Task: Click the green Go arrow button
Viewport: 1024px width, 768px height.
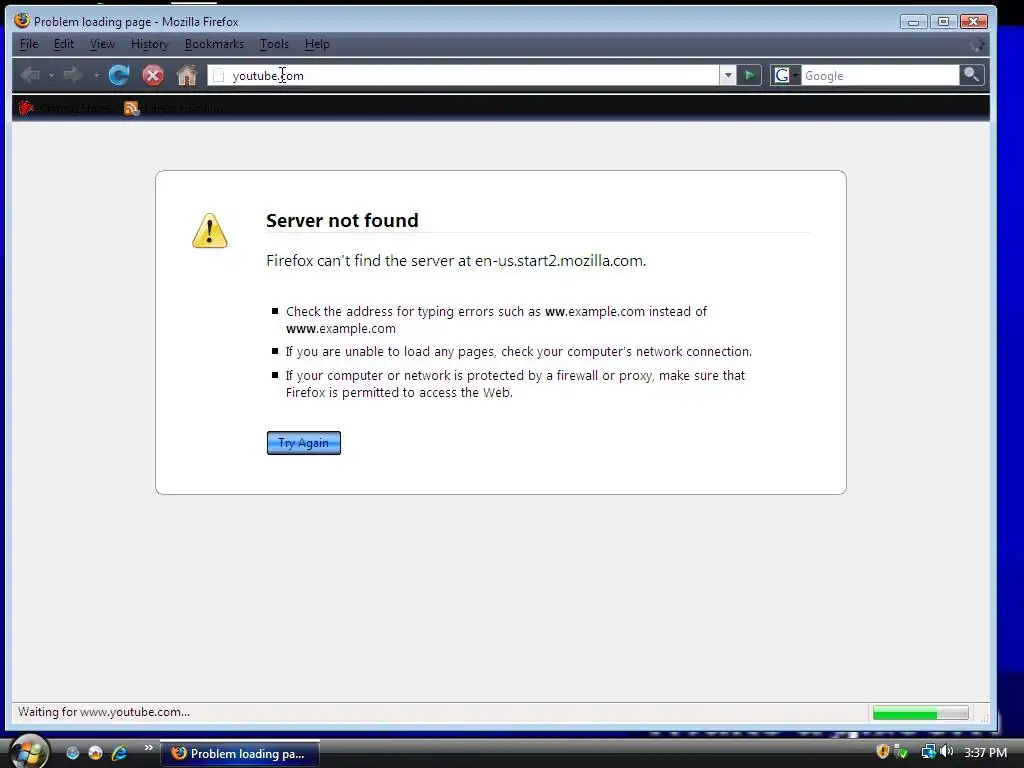Action: tap(750, 76)
